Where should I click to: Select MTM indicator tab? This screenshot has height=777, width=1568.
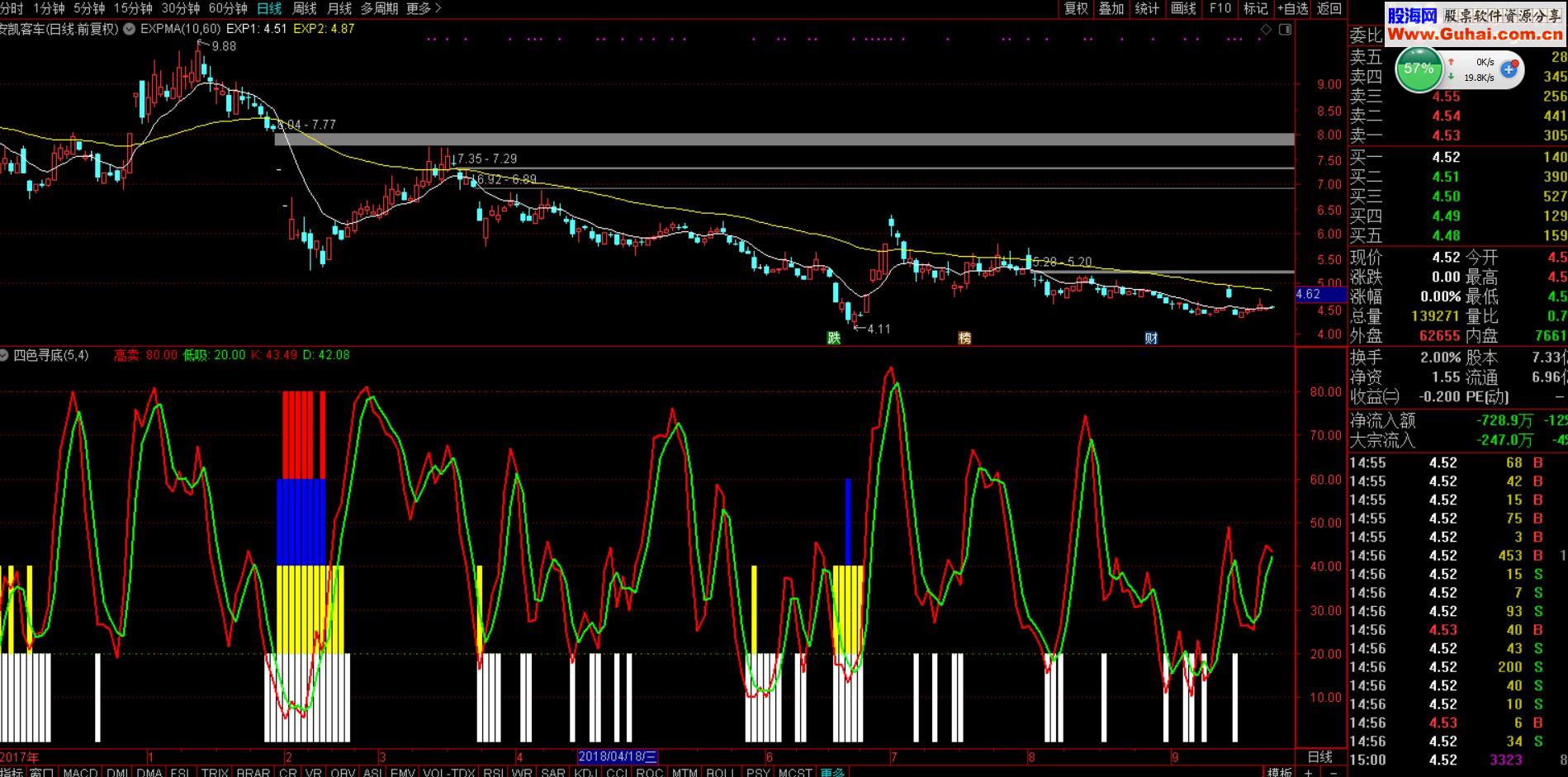[x=685, y=772]
